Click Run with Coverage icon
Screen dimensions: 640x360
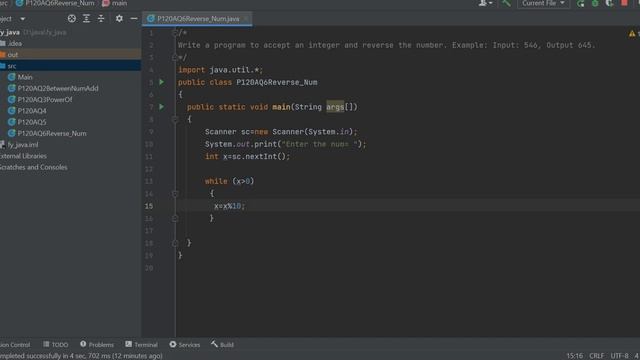point(609,3)
